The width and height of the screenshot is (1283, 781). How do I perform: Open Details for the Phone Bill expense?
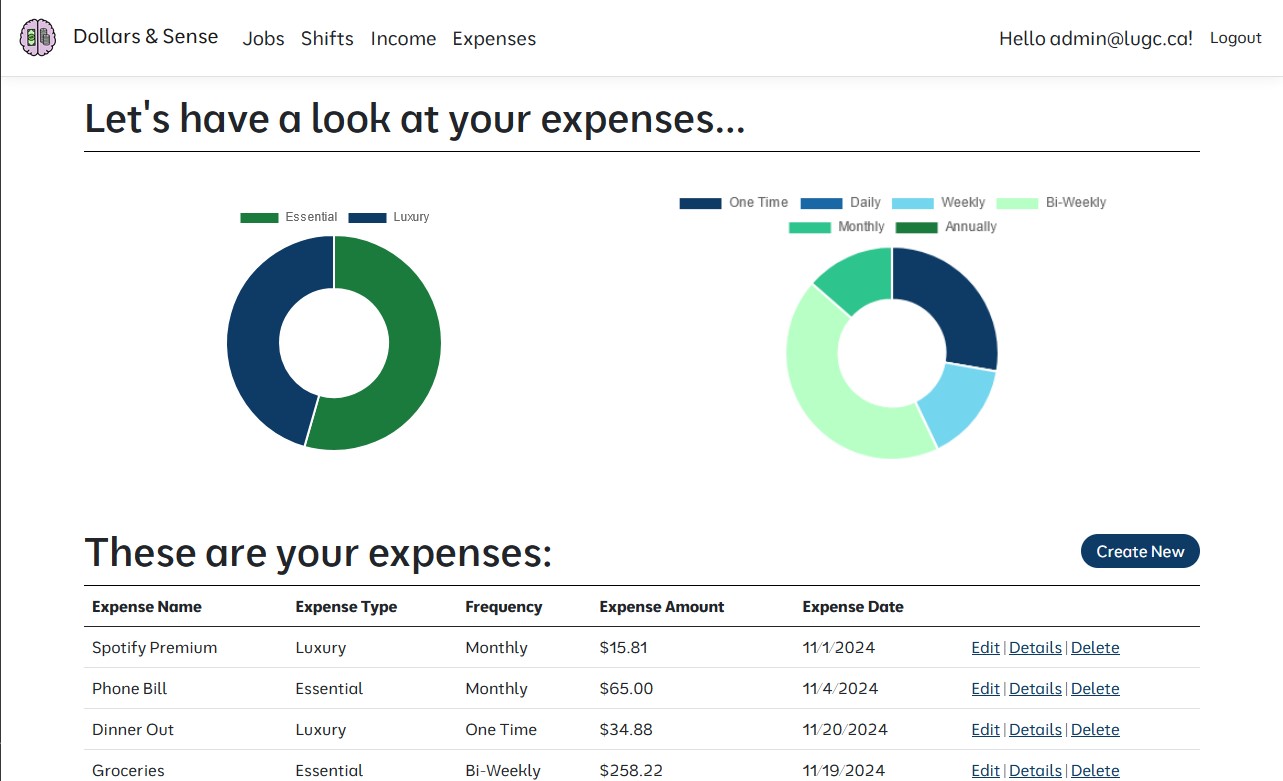point(1035,688)
